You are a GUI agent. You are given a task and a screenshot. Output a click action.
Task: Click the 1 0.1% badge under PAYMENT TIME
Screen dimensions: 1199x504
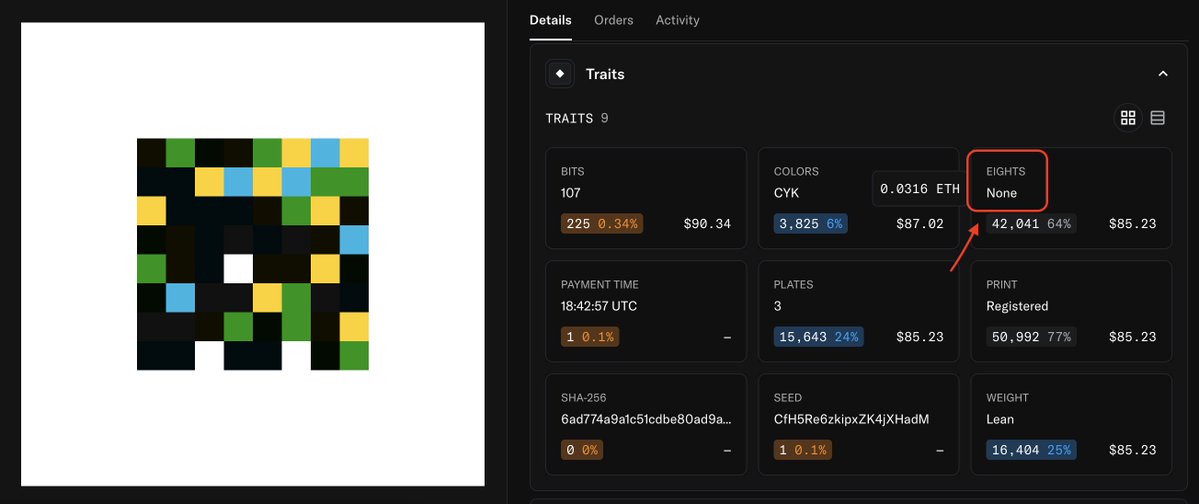(x=590, y=337)
